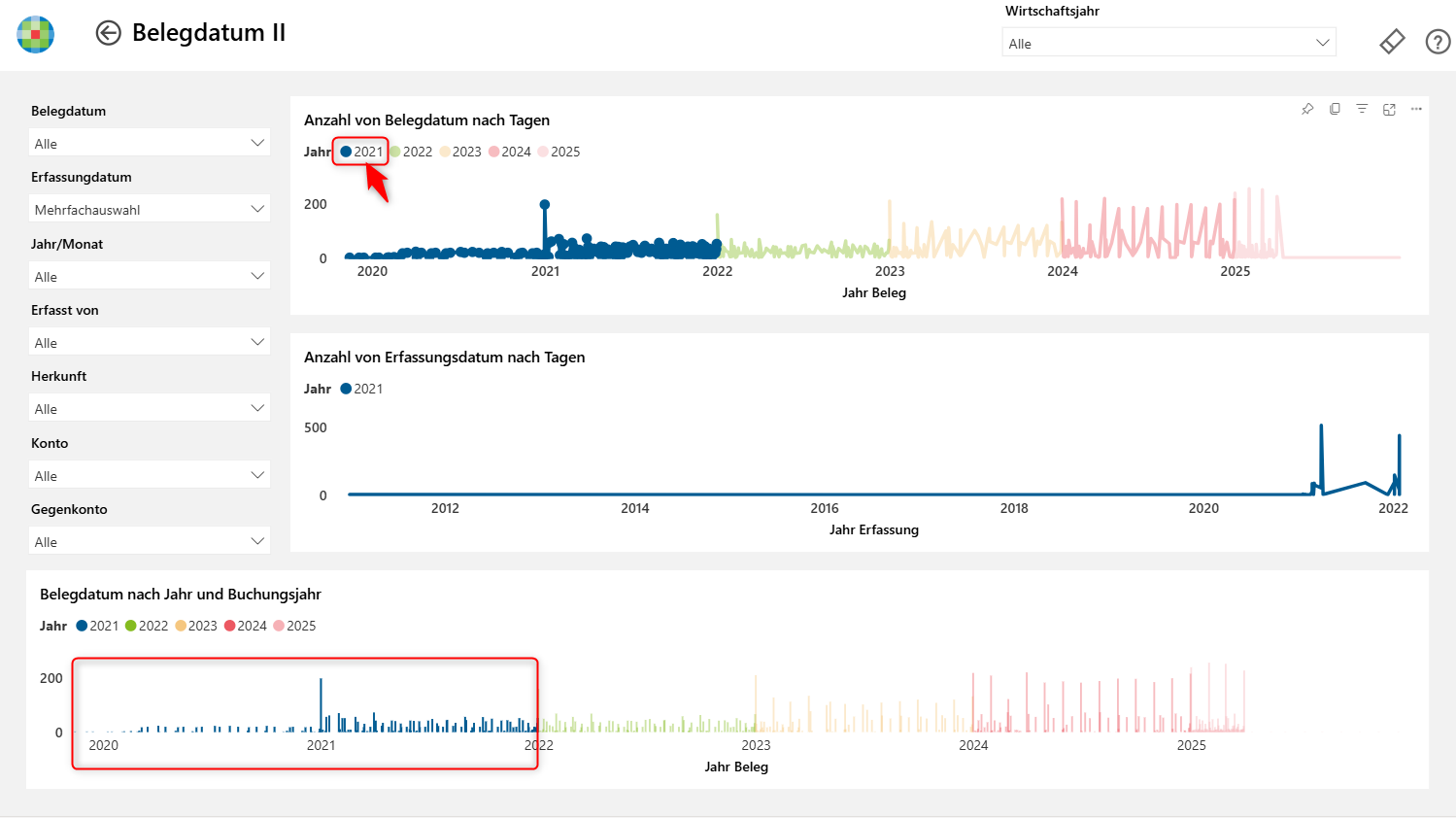Expand the Erfassungdatum Mehrfachauswahl dropdown
This screenshot has height=818, width=1456.
[x=150, y=209]
